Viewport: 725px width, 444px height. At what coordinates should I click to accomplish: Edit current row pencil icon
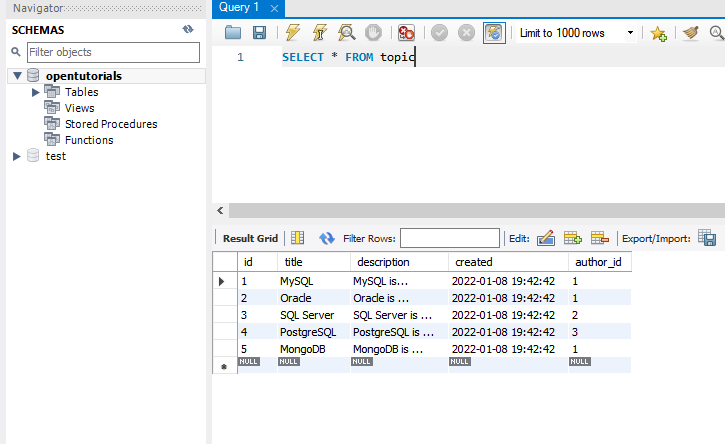(x=546, y=238)
